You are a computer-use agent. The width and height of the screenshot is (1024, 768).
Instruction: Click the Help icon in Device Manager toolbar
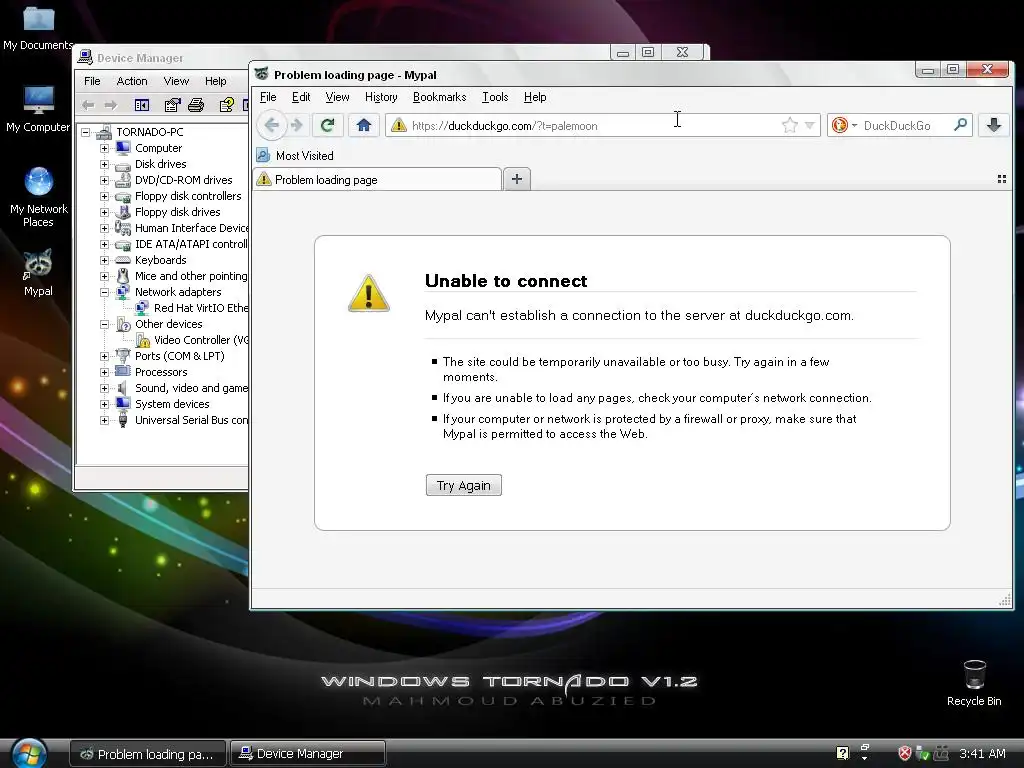pos(226,104)
